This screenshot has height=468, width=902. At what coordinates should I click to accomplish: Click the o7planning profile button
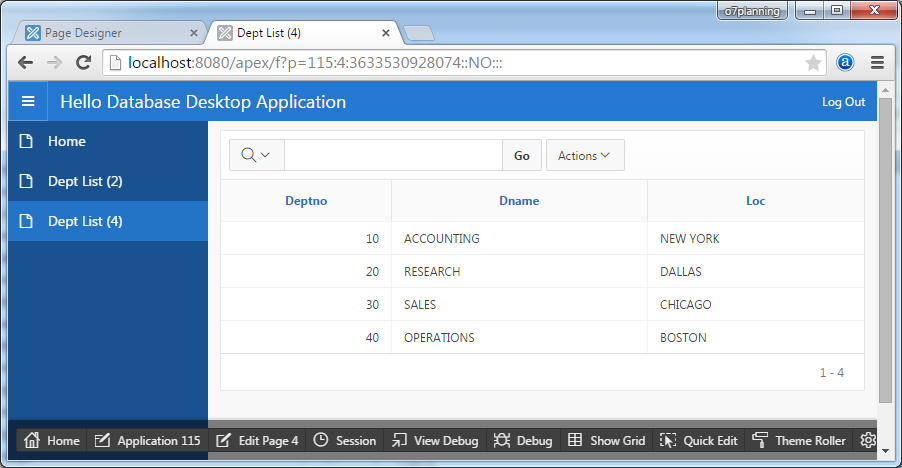[752, 11]
